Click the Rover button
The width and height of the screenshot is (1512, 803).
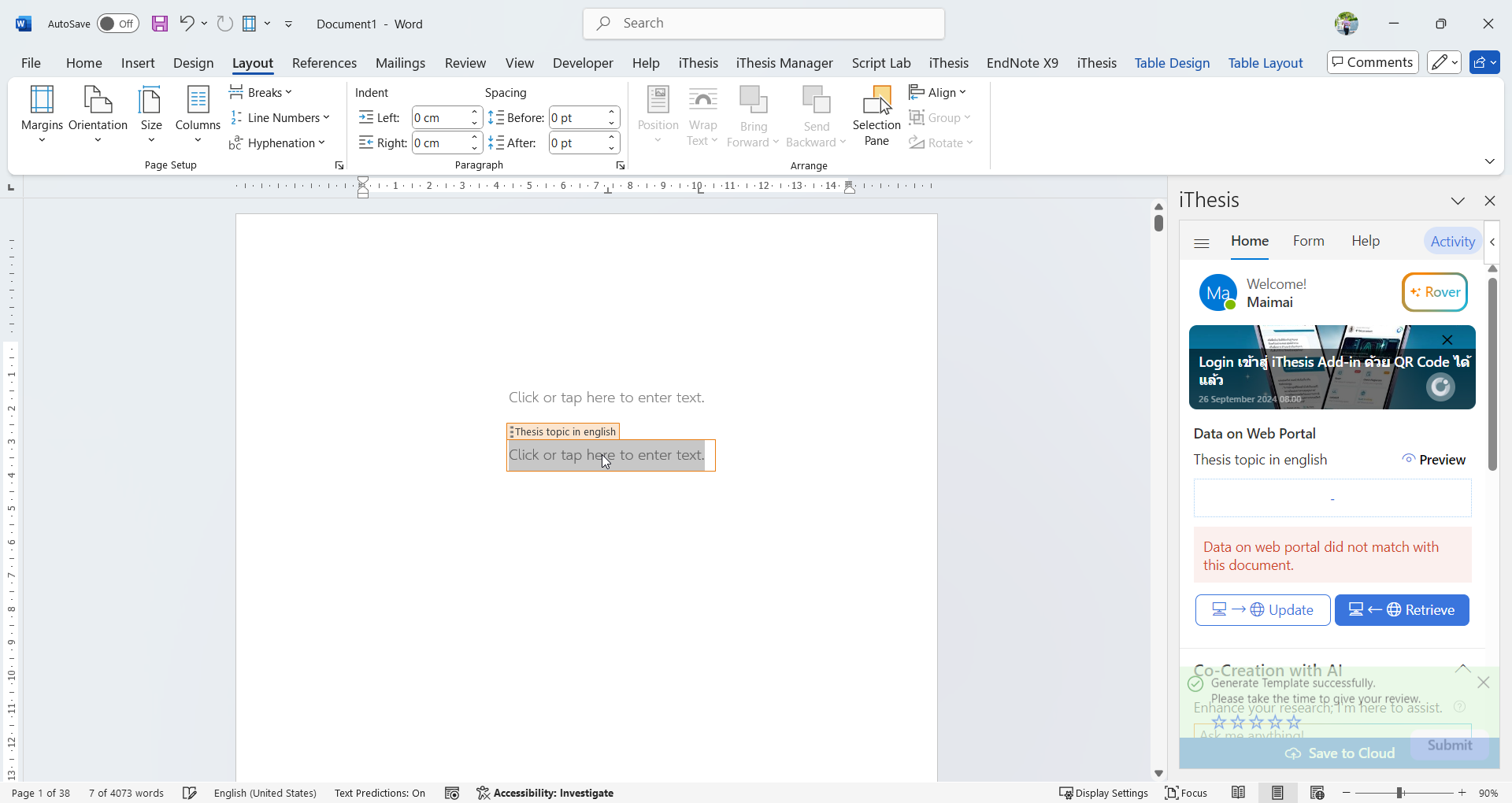click(x=1435, y=292)
